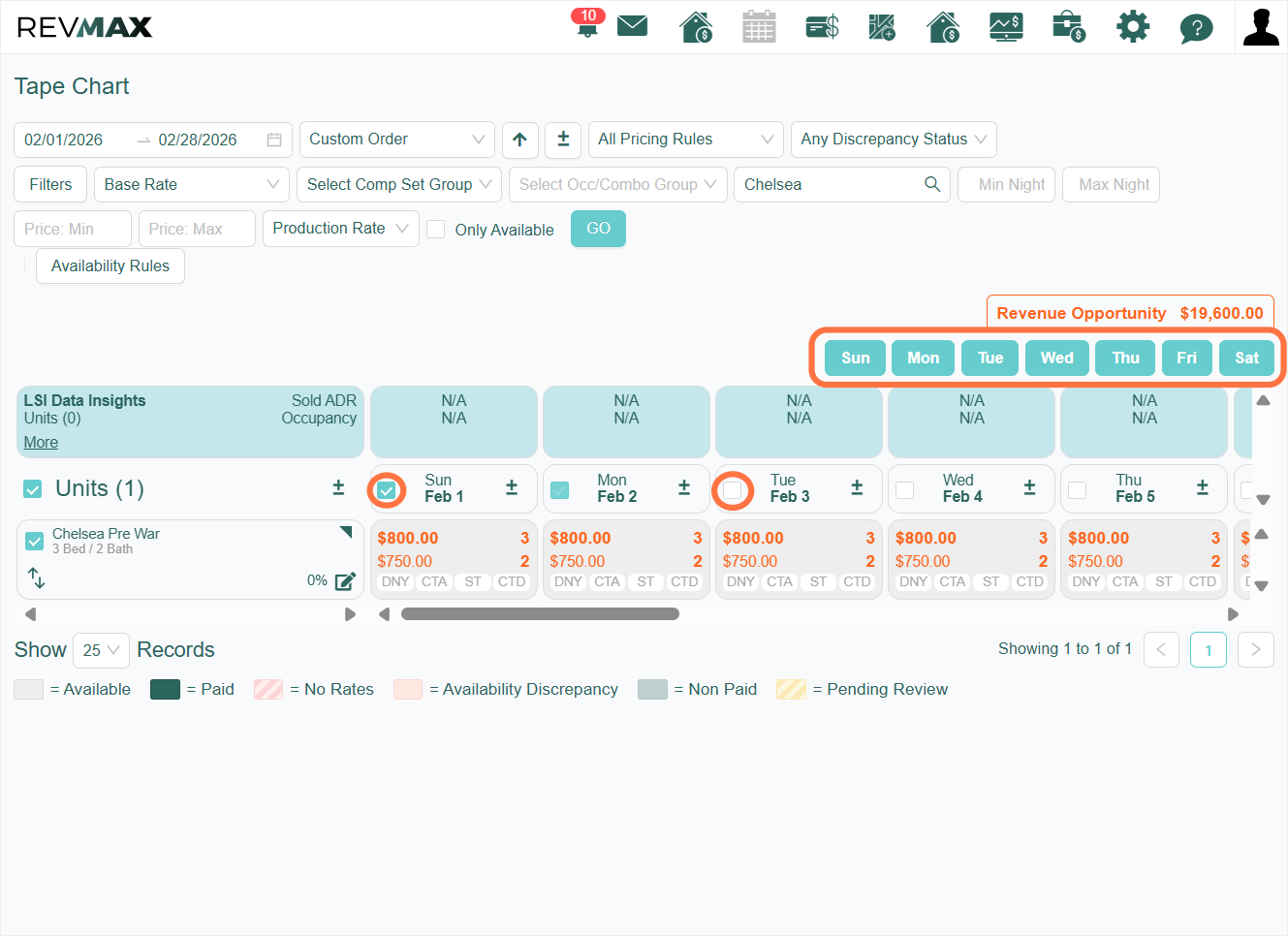Click the date range picker field
This screenshot has height=936, width=1288.
(153, 140)
